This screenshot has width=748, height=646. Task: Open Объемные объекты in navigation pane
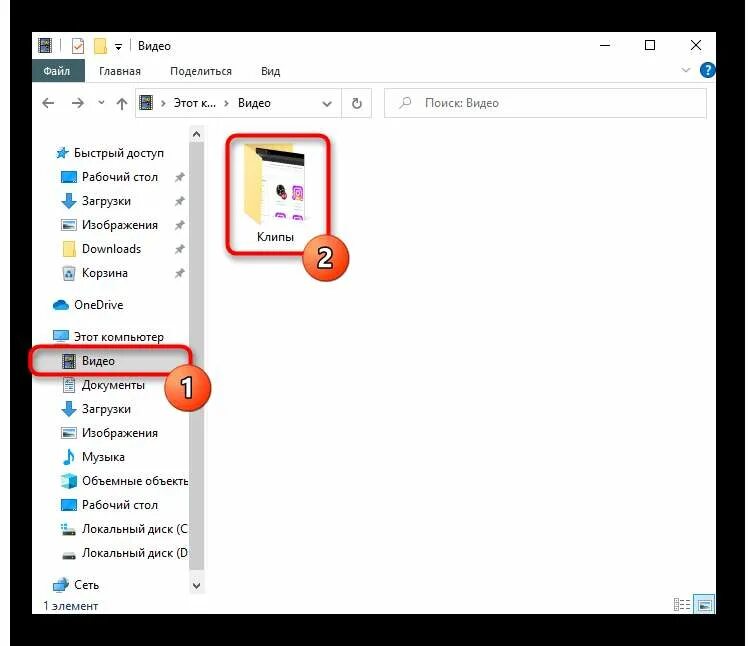[x=135, y=481]
